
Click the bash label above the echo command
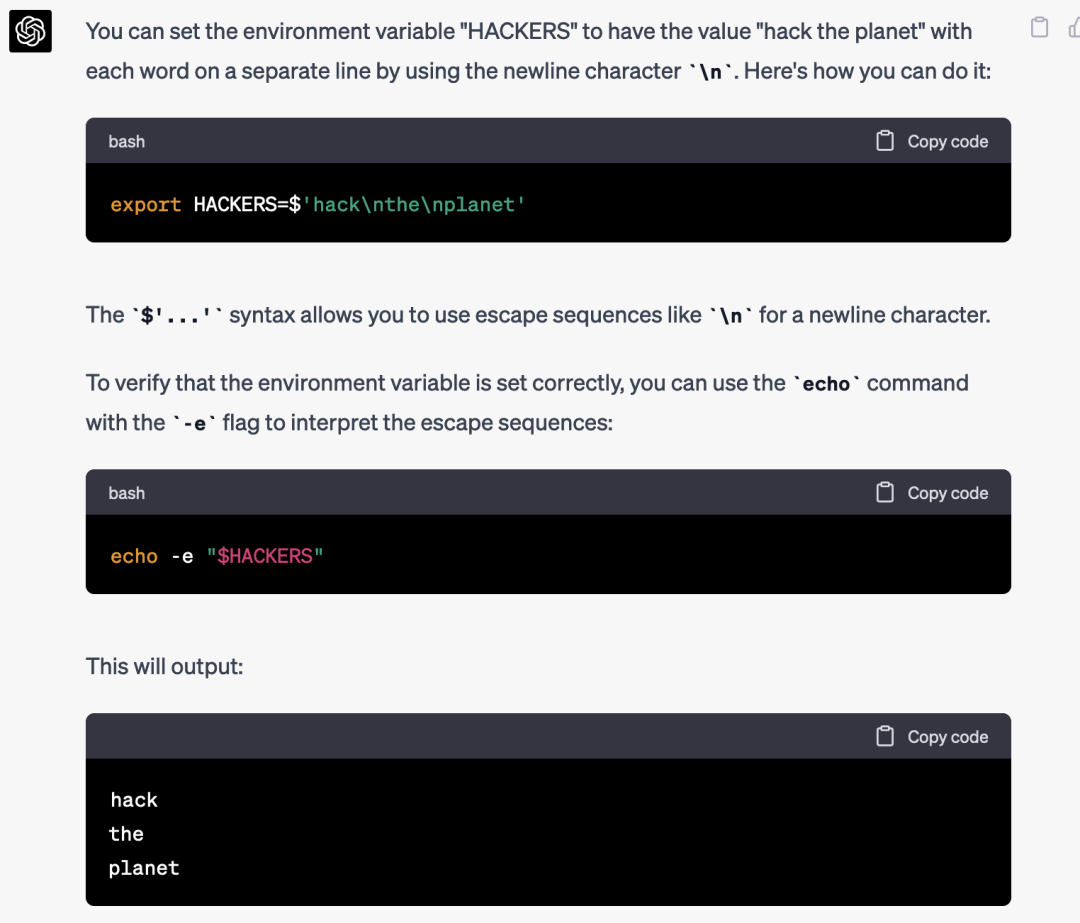coord(127,493)
